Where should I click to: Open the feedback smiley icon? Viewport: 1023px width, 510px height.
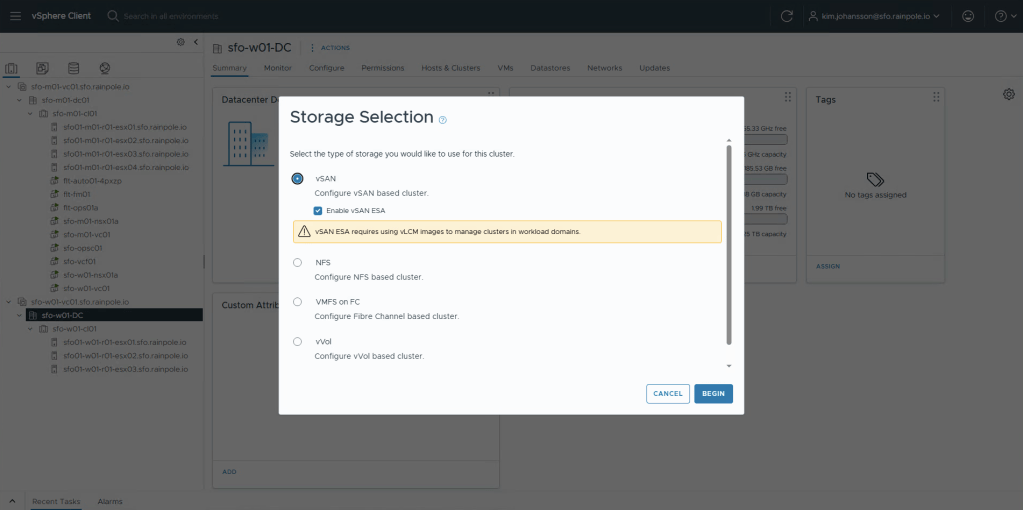[x=967, y=16]
